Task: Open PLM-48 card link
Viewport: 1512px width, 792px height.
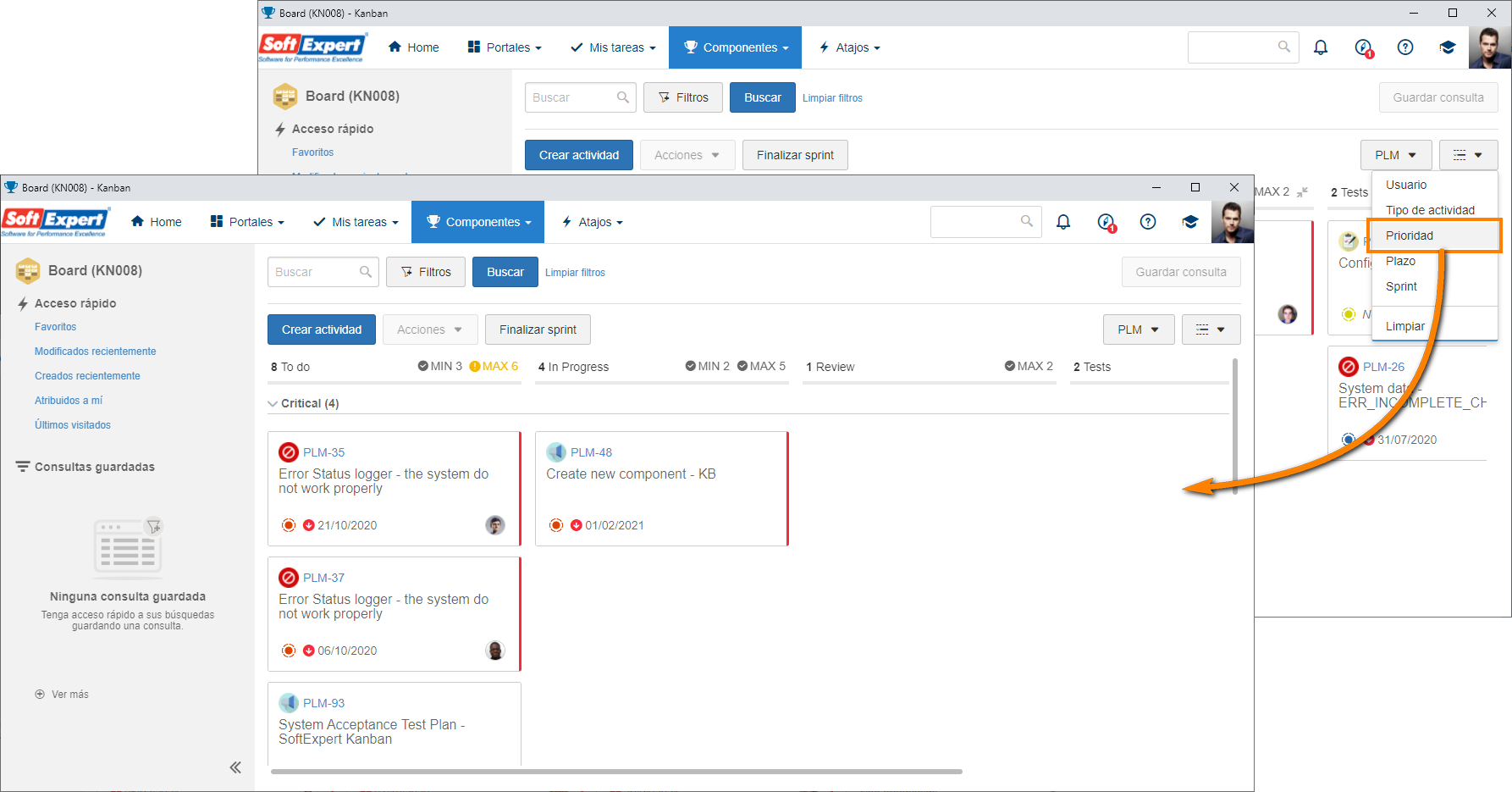Action: point(591,452)
